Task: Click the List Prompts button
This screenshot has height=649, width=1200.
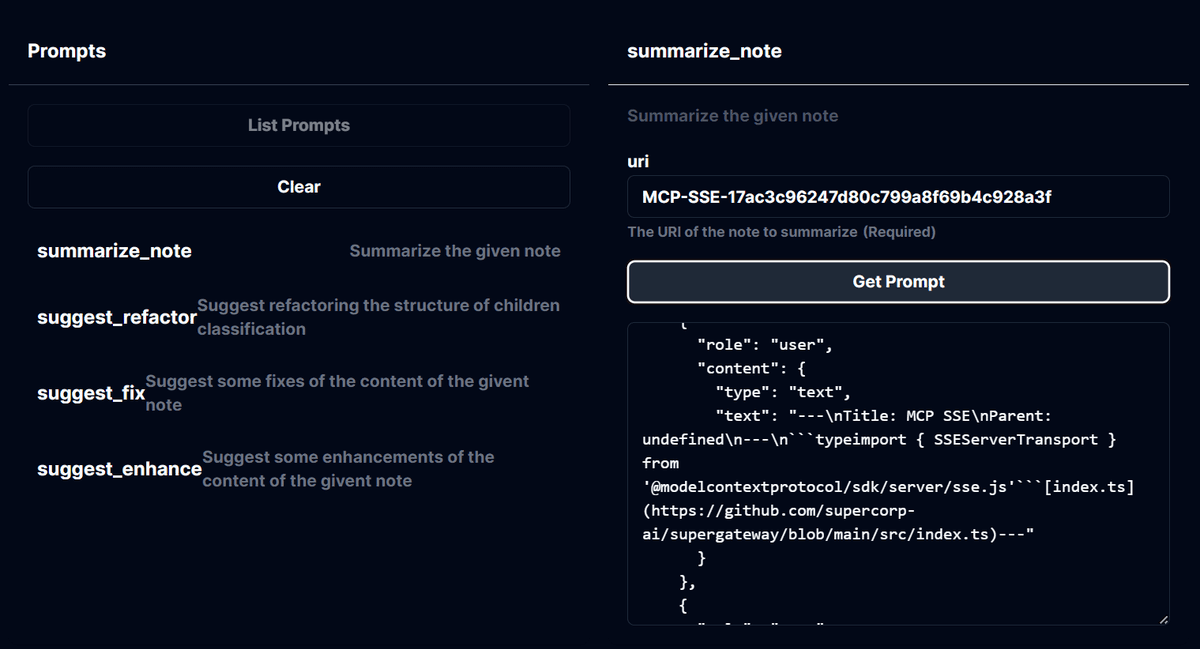Action: point(298,125)
